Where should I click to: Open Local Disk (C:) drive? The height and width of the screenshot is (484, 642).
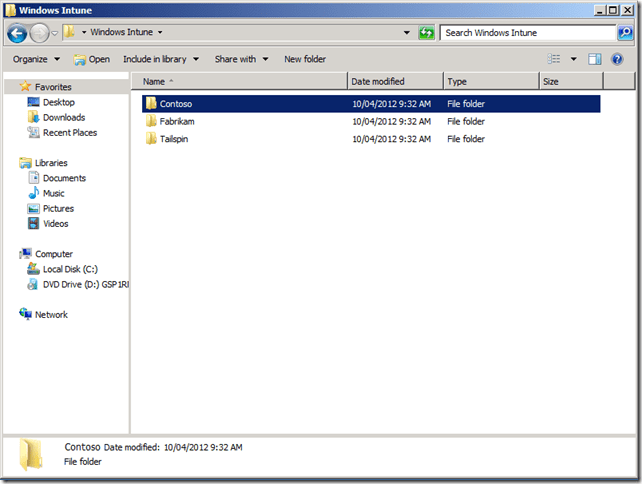point(70,269)
